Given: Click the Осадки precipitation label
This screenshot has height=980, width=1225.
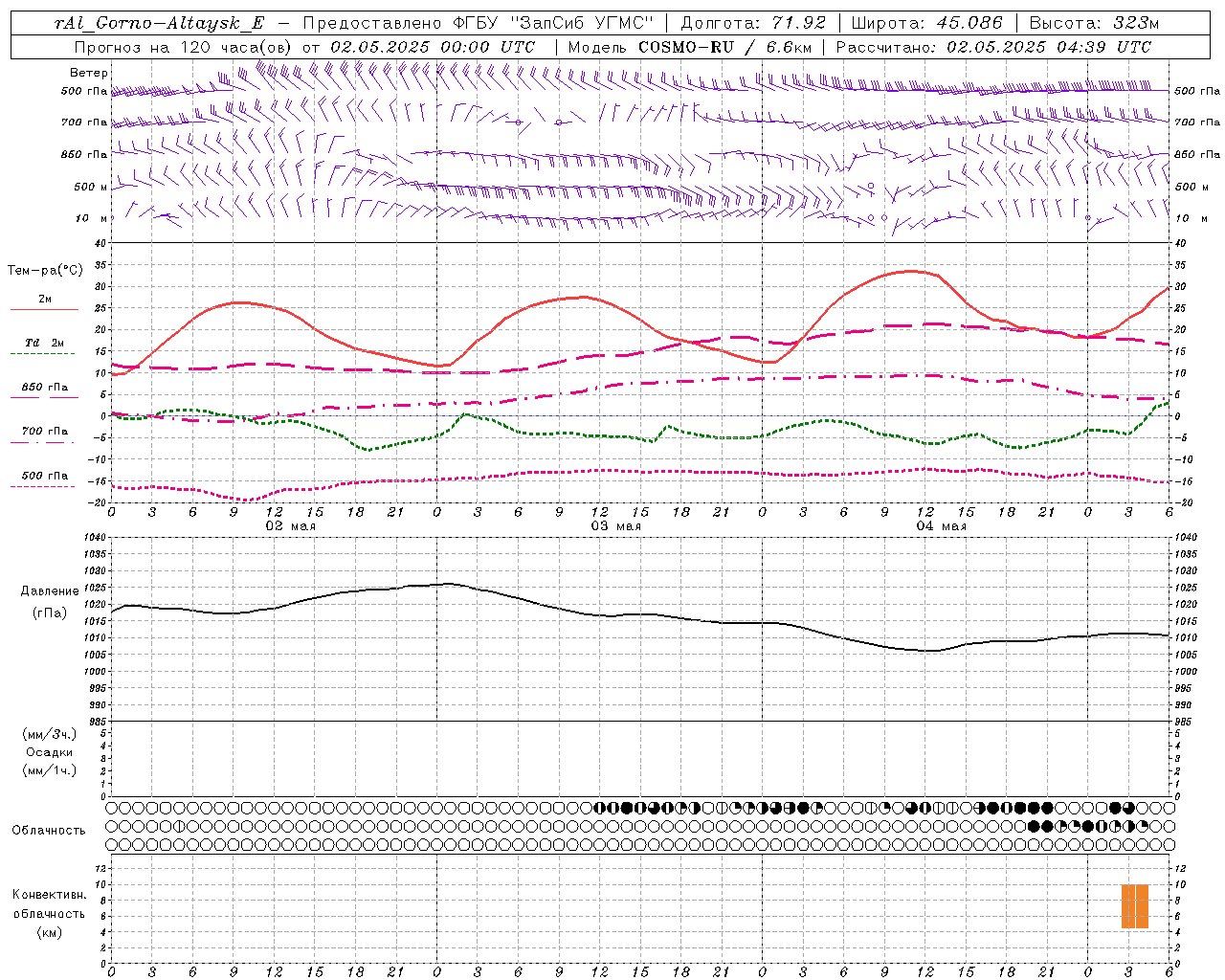Looking at the screenshot, I should pos(50,752).
